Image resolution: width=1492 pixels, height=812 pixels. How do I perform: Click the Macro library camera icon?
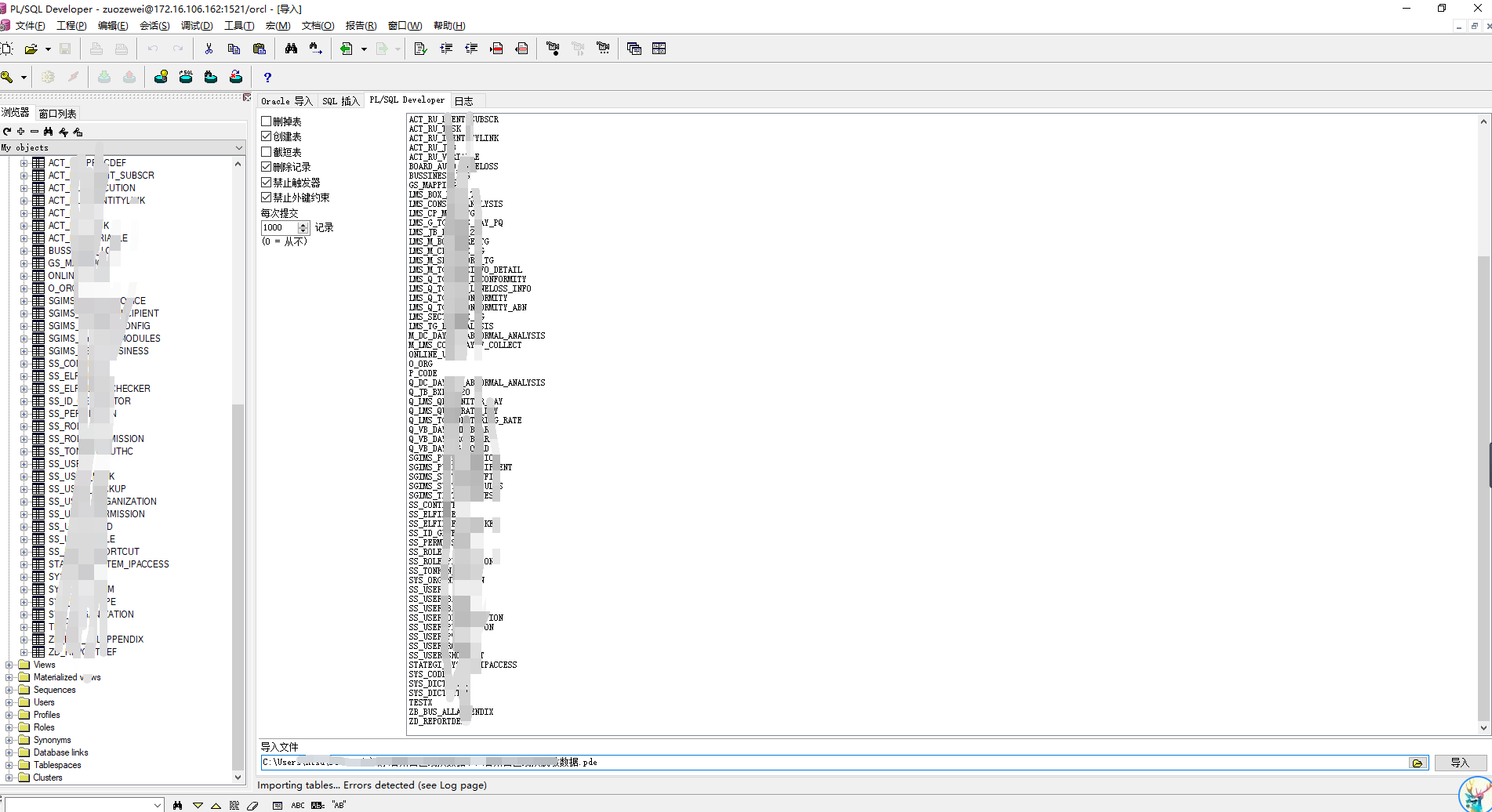click(603, 49)
